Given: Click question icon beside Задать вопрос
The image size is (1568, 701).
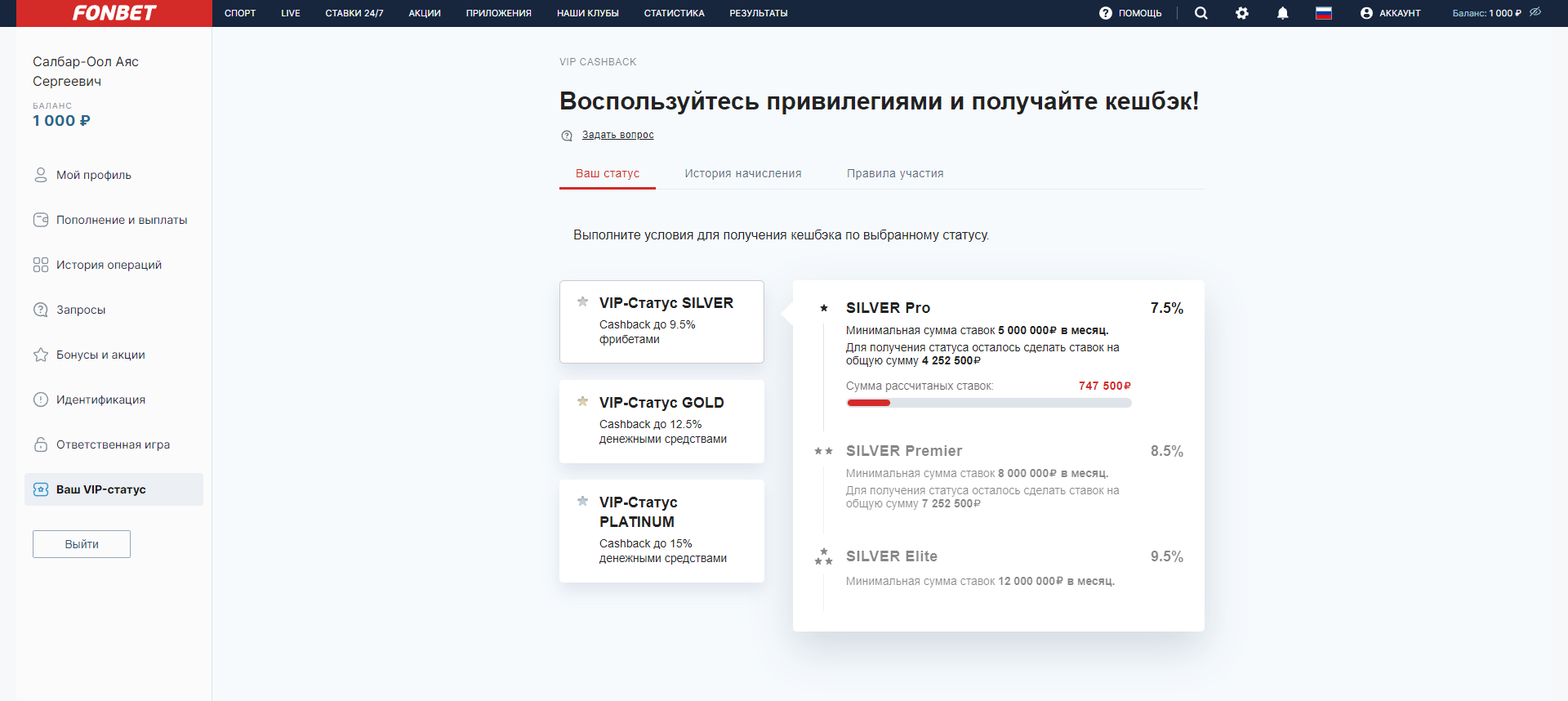Looking at the screenshot, I should pyautogui.click(x=567, y=136).
